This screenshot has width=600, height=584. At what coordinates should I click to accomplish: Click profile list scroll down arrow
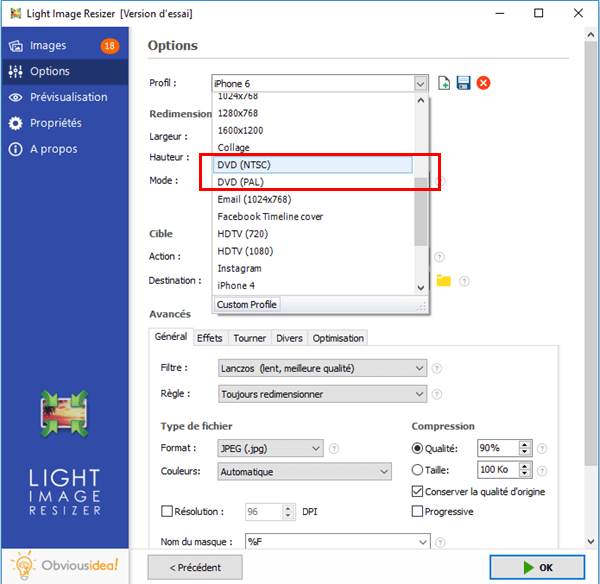(421, 288)
